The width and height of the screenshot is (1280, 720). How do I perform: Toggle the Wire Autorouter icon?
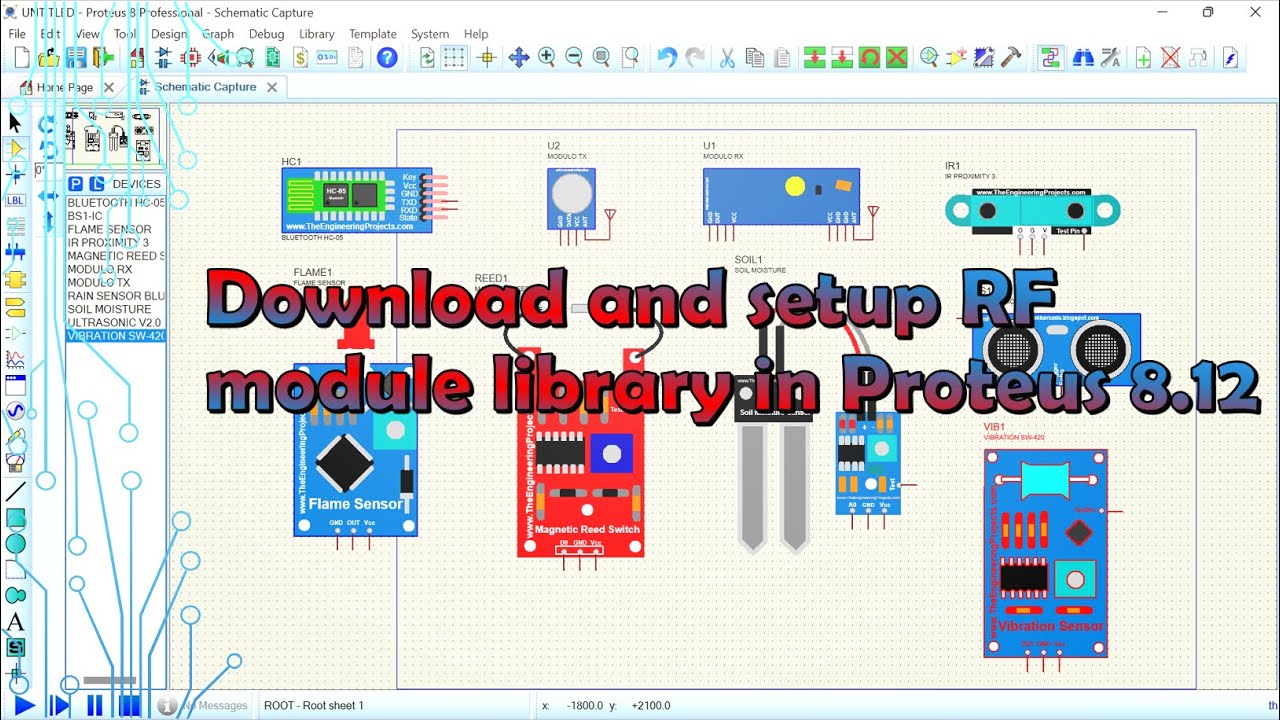1050,58
